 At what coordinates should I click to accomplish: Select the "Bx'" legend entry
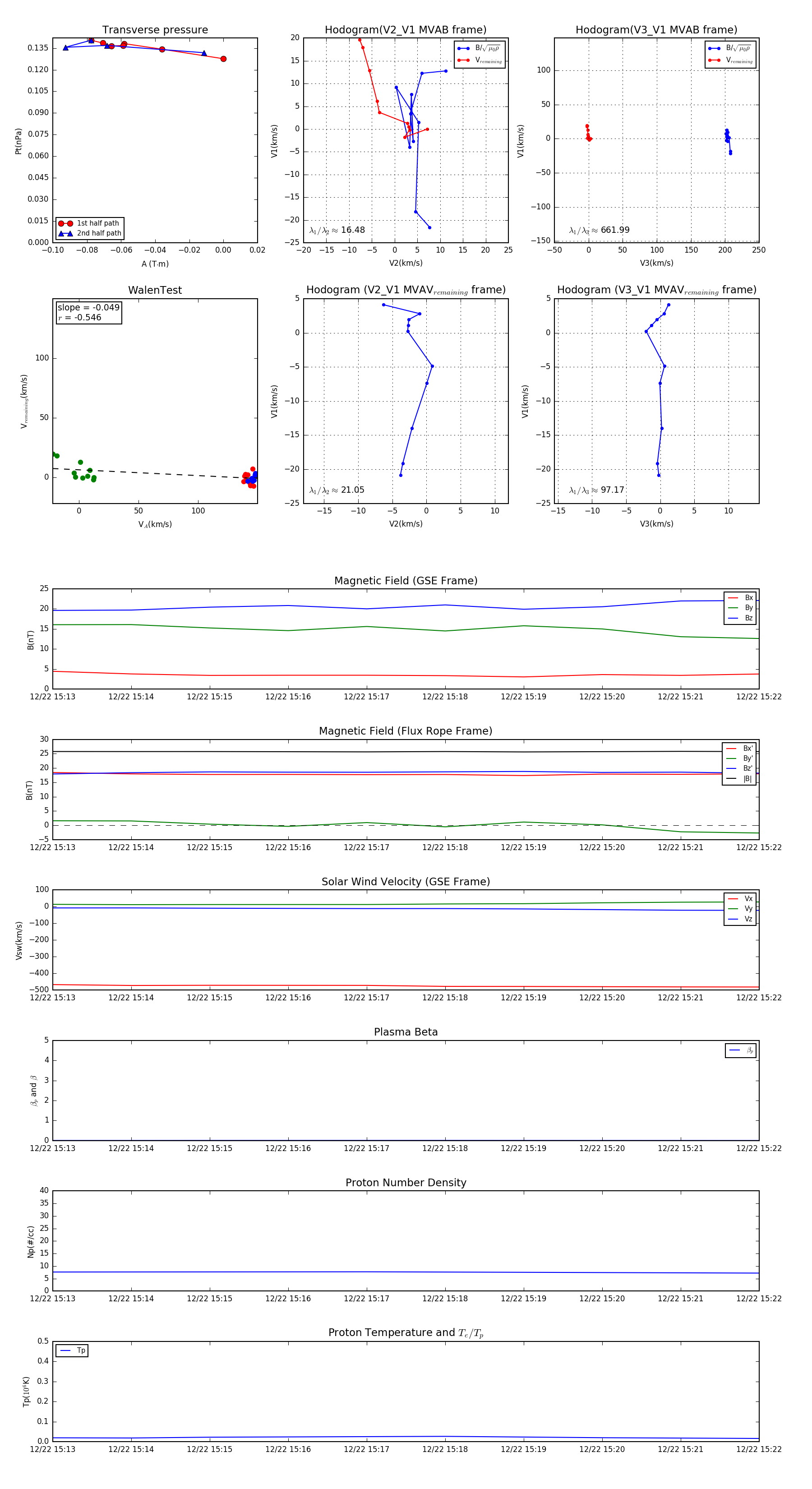(x=739, y=749)
